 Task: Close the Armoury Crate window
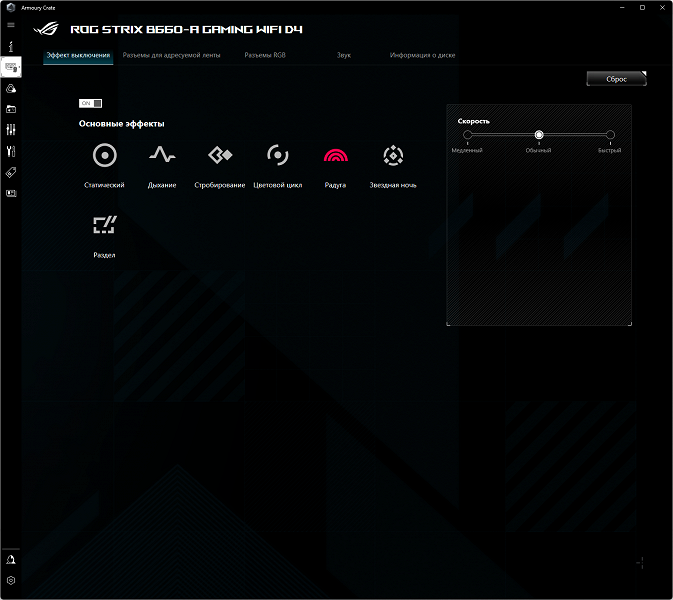662,7
